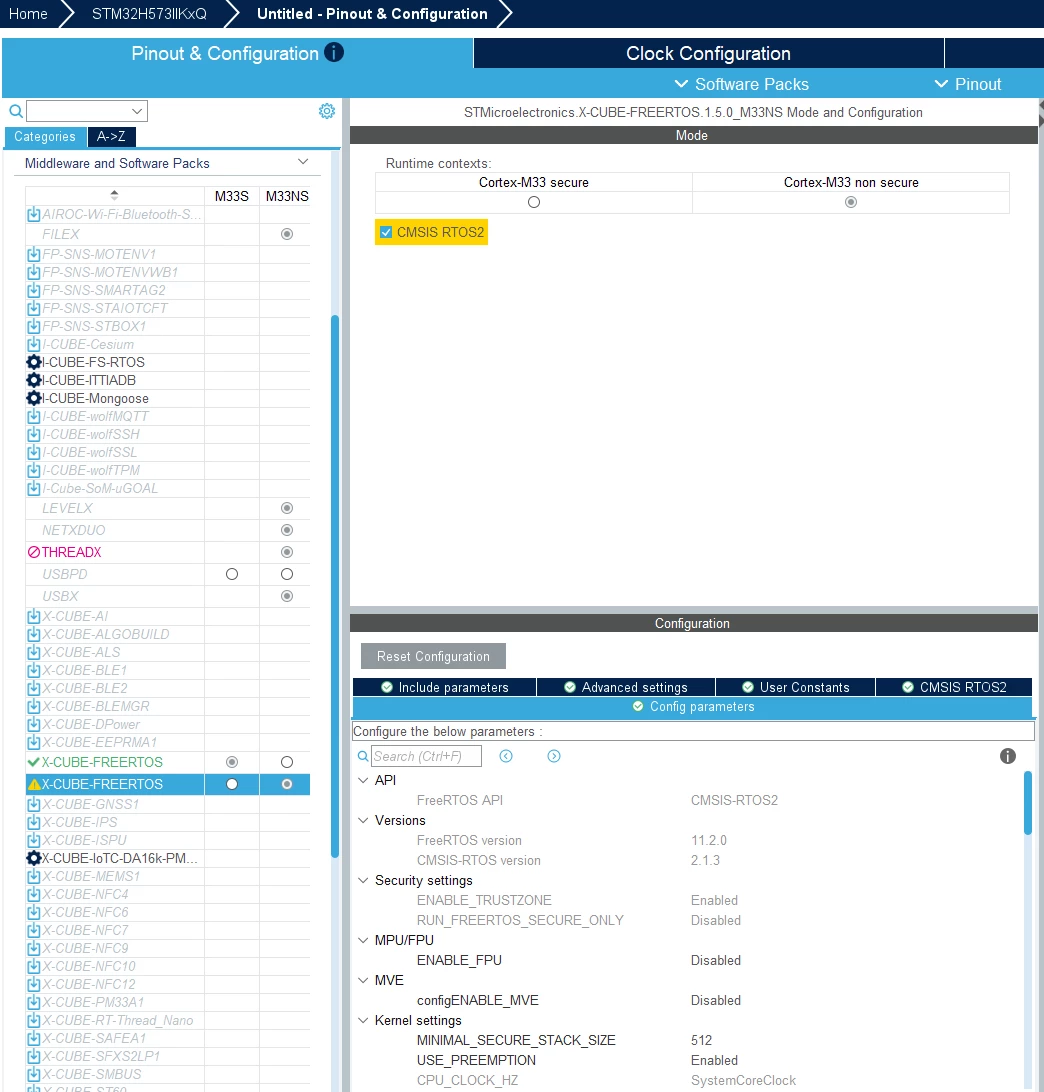The image size is (1044, 1092).
Task: Click the warning icon on selected X-CUBE-FREERTOS row
Action: [x=33, y=784]
